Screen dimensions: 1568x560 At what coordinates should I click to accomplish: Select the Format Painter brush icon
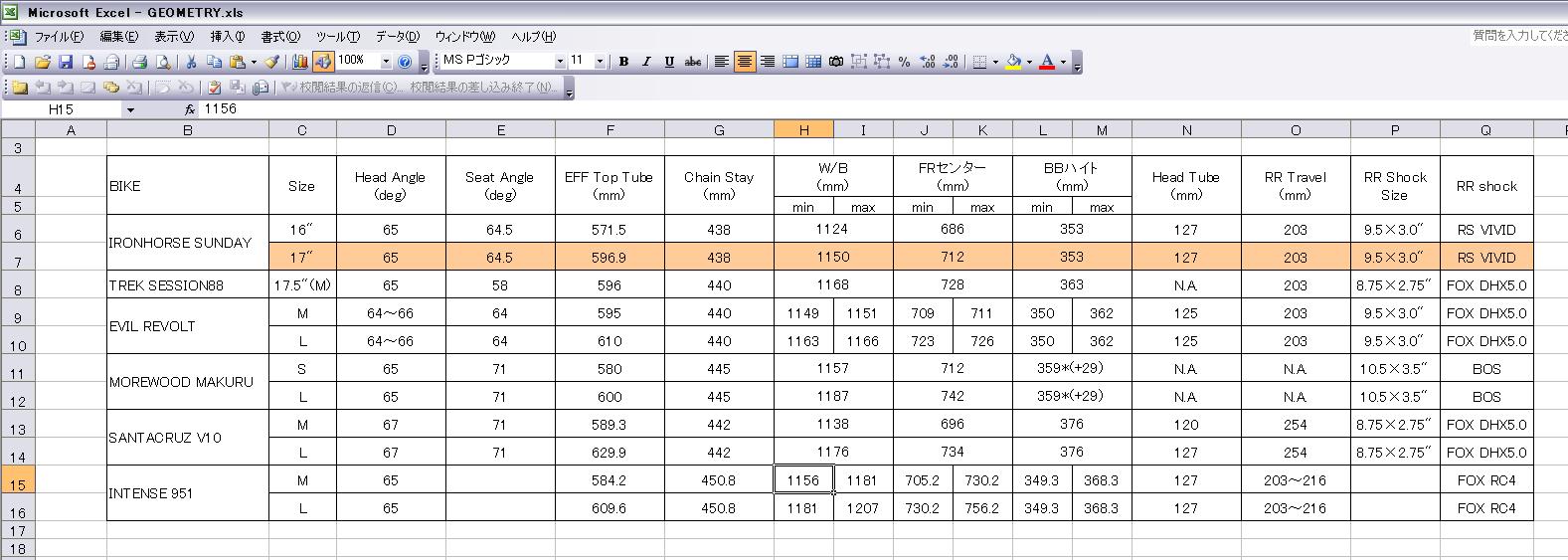[271, 62]
